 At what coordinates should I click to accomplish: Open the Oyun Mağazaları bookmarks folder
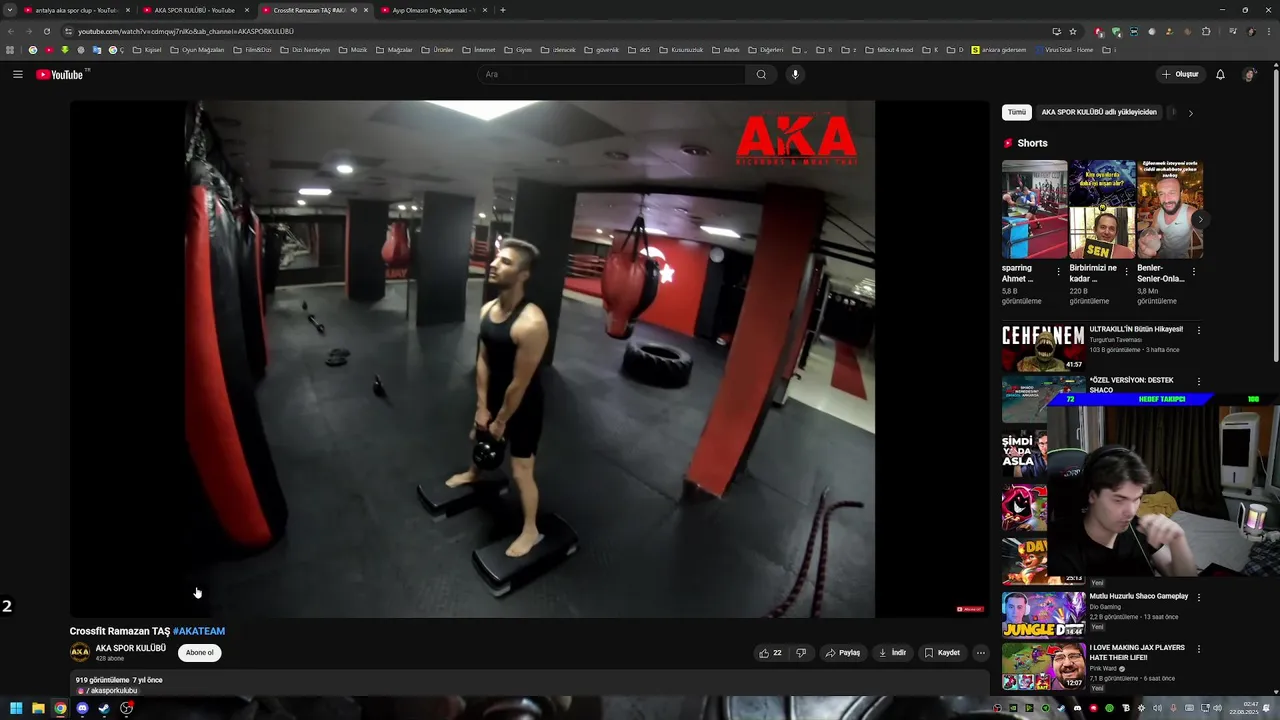pyautogui.click(x=197, y=50)
